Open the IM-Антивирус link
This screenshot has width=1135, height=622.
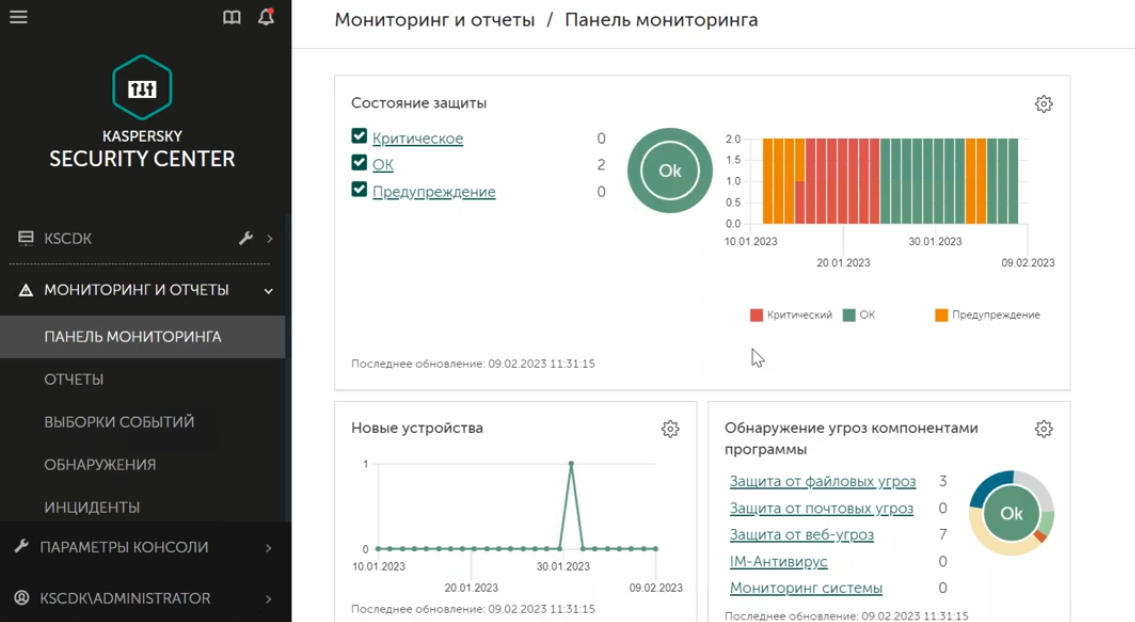(x=778, y=561)
